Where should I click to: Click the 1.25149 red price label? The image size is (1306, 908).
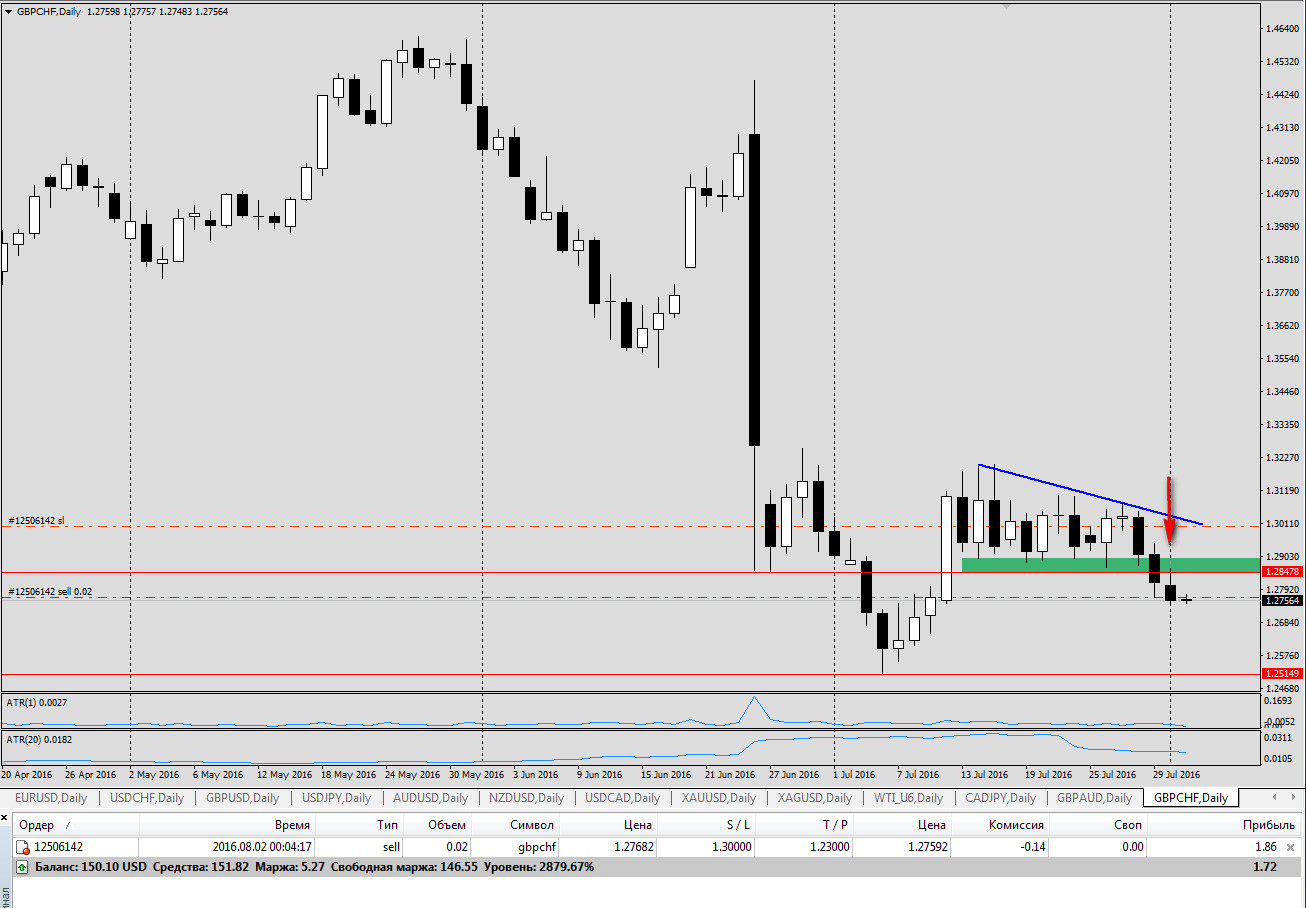pos(1282,674)
